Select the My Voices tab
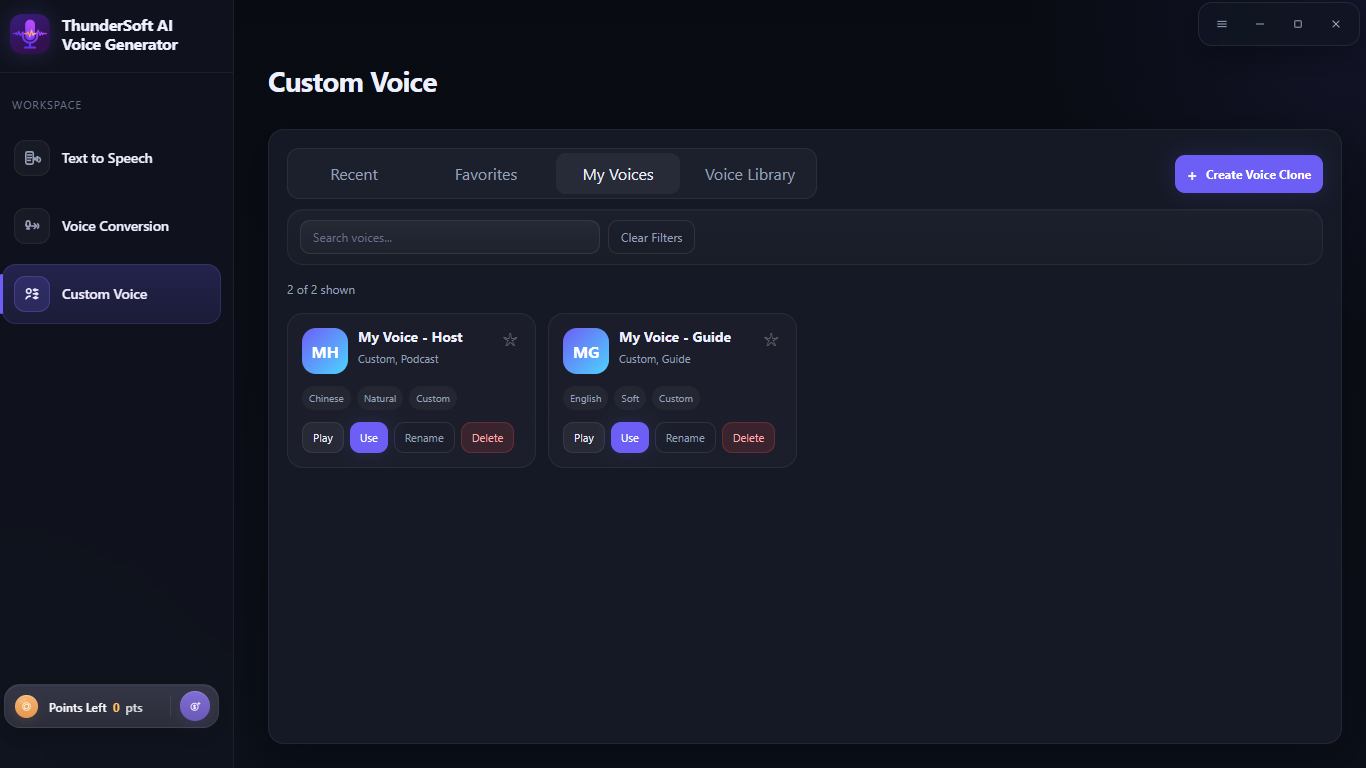This screenshot has height=768, width=1366. [618, 174]
